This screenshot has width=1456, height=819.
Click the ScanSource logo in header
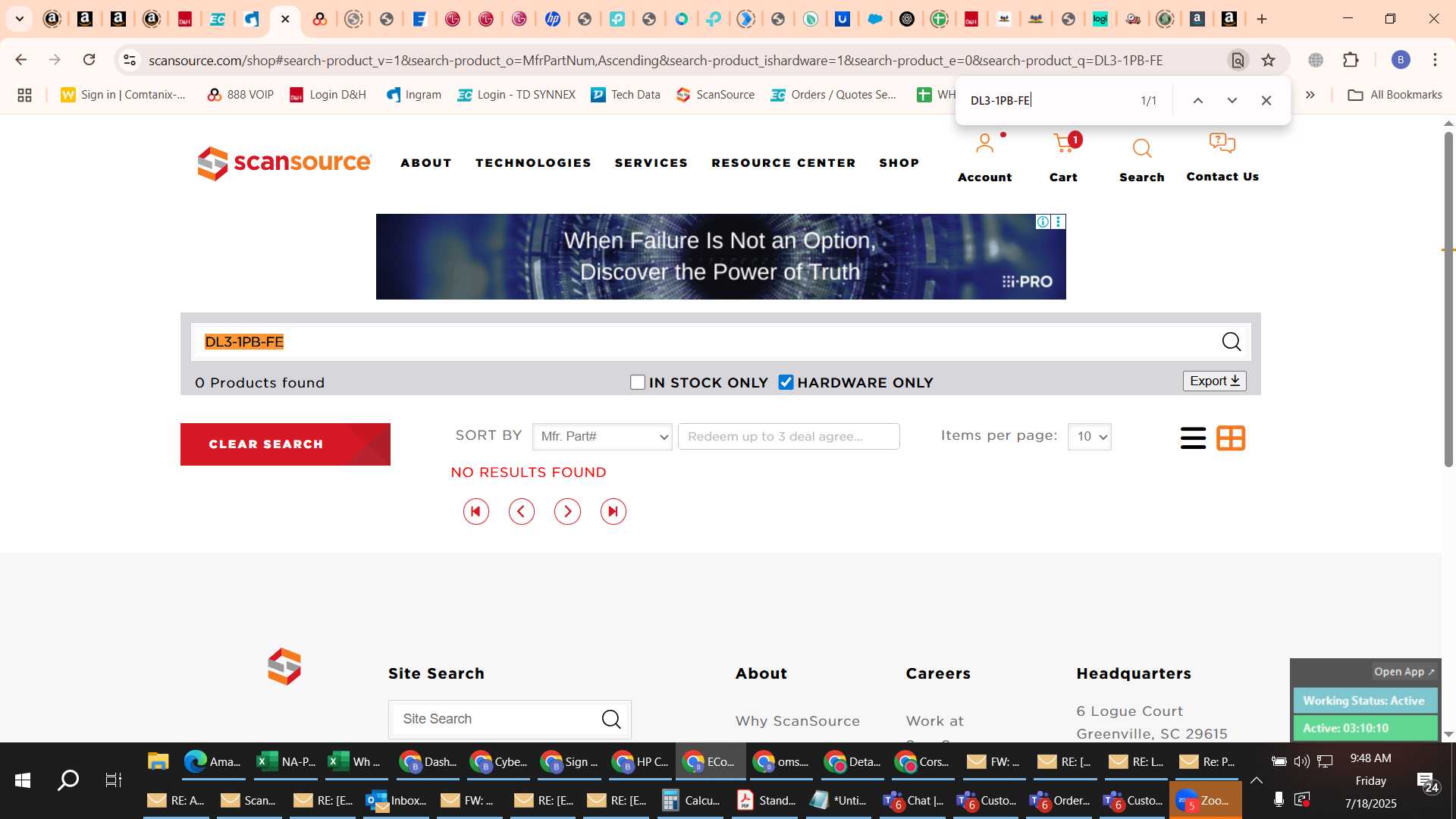click(284, 163)
